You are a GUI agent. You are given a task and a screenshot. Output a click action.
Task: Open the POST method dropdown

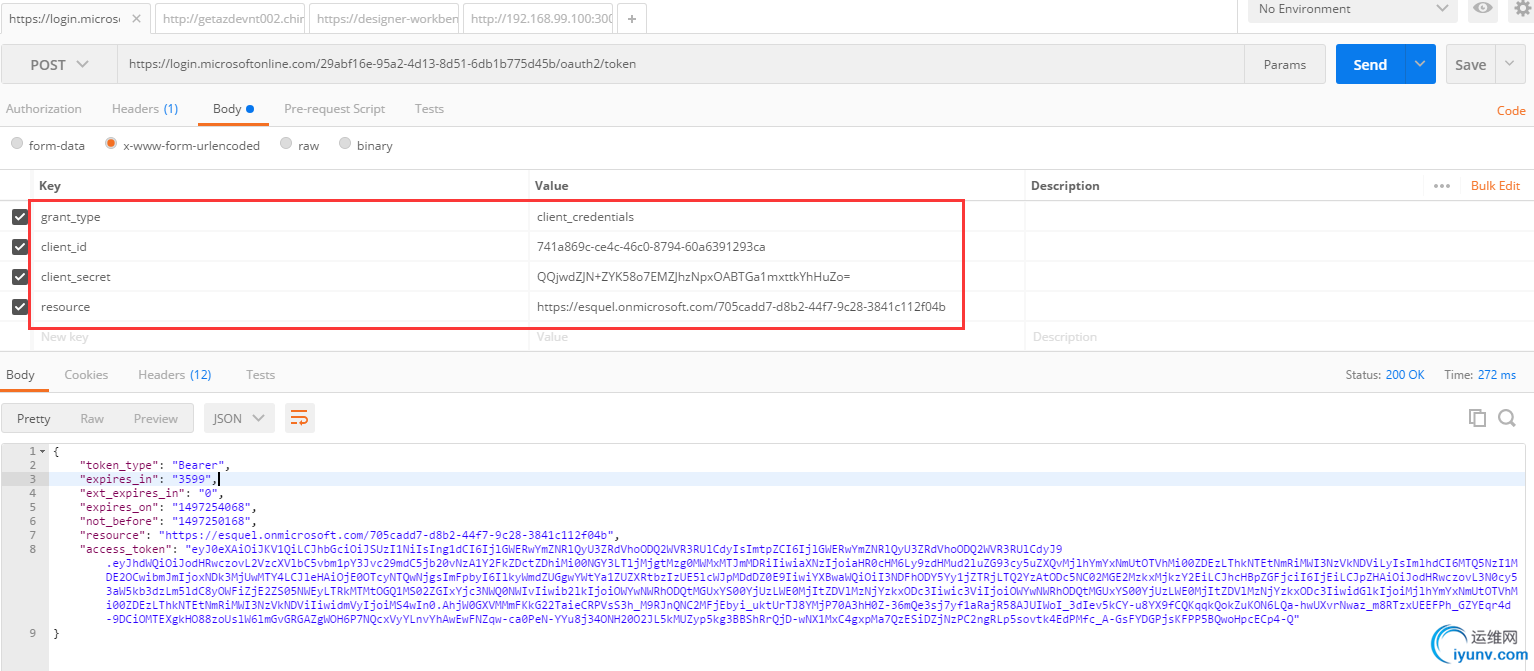(59, 64)
